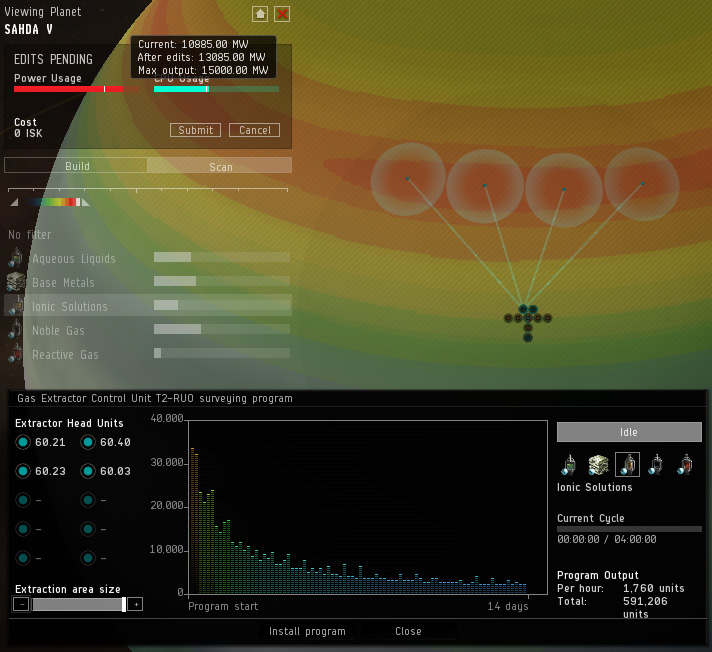This screenshot has width=712, height=652.
Task: Click the '1,760 units' per hour value
Action: (x=653, y=588)
